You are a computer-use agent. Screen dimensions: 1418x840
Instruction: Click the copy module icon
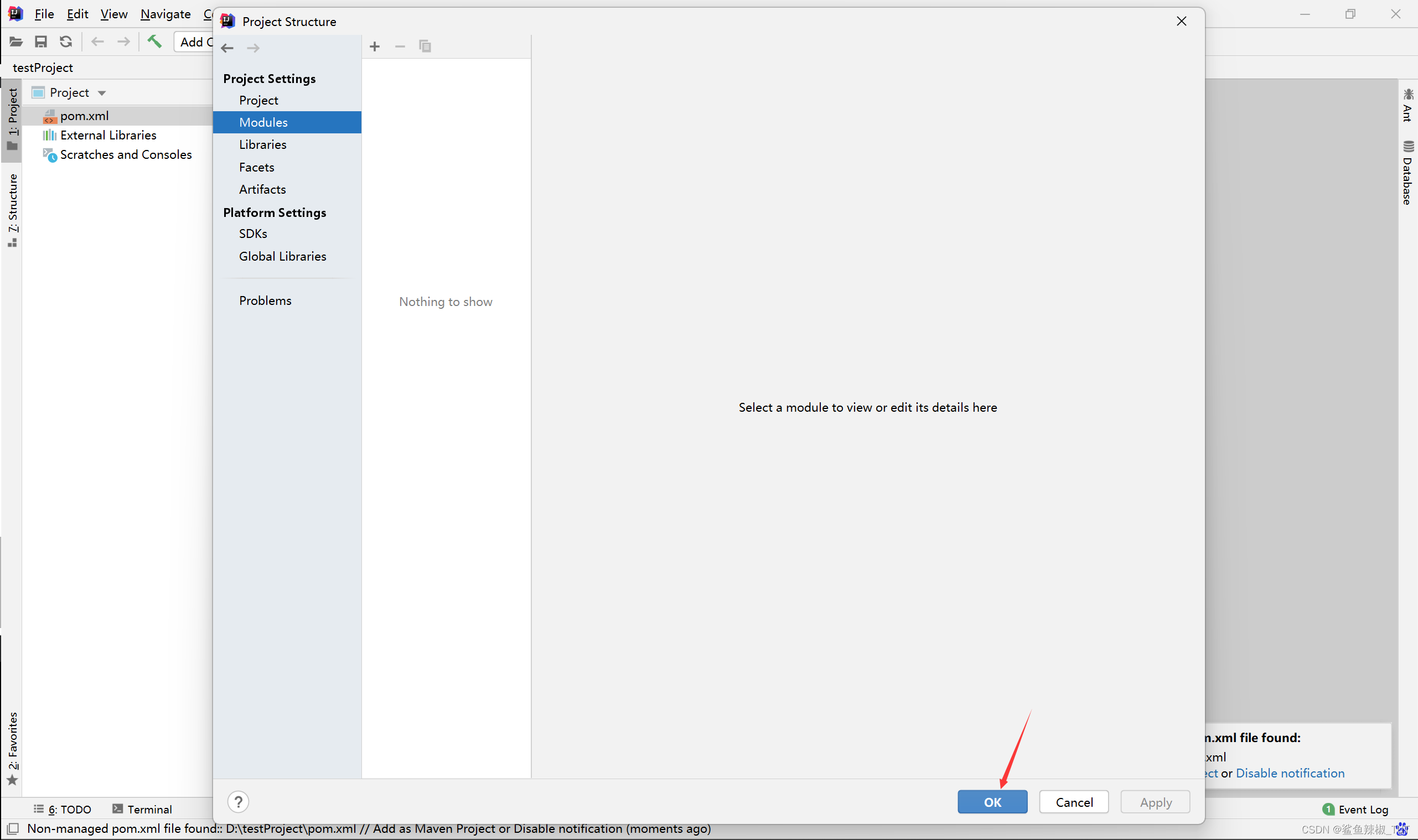(x=425, y=46)
